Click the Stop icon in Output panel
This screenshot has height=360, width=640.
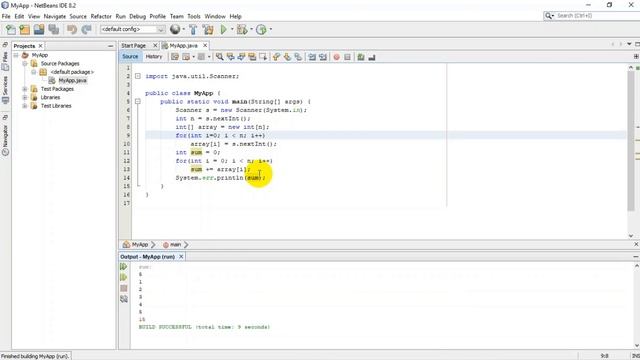[124, 289]
